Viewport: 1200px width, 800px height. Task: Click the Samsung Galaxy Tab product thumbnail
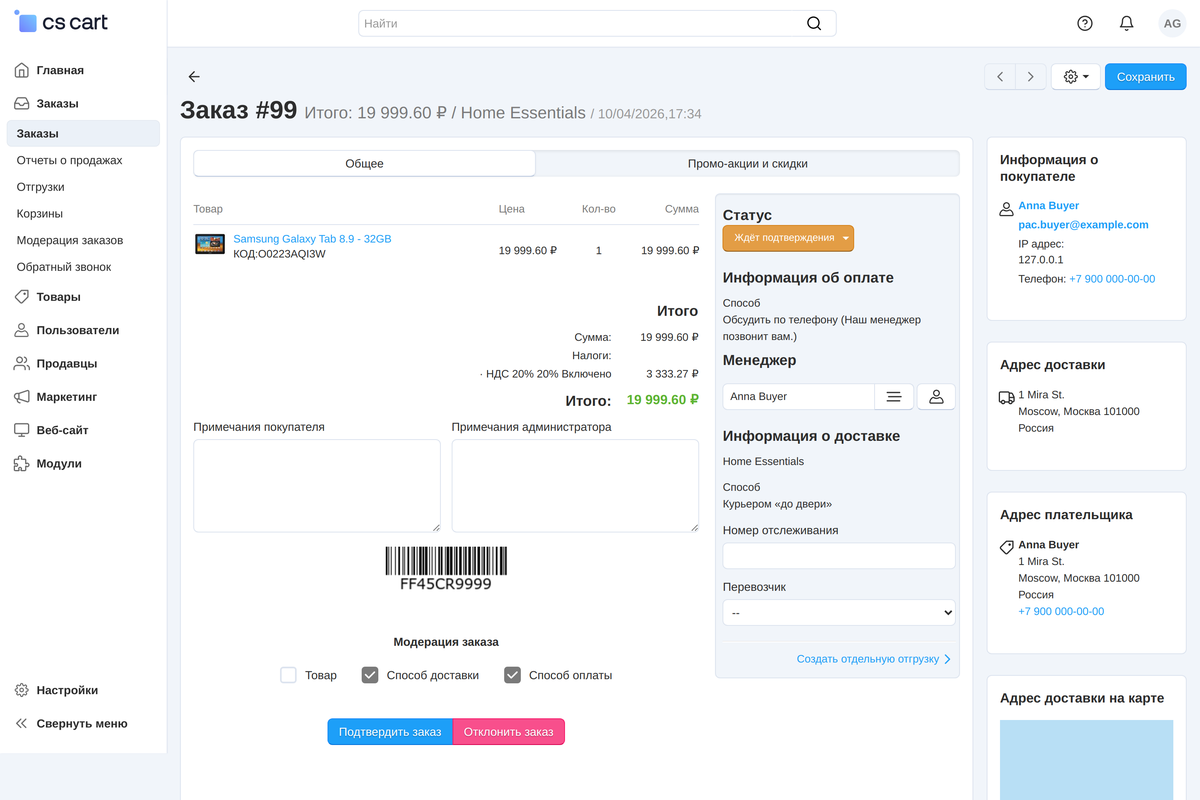click(210, 244)
